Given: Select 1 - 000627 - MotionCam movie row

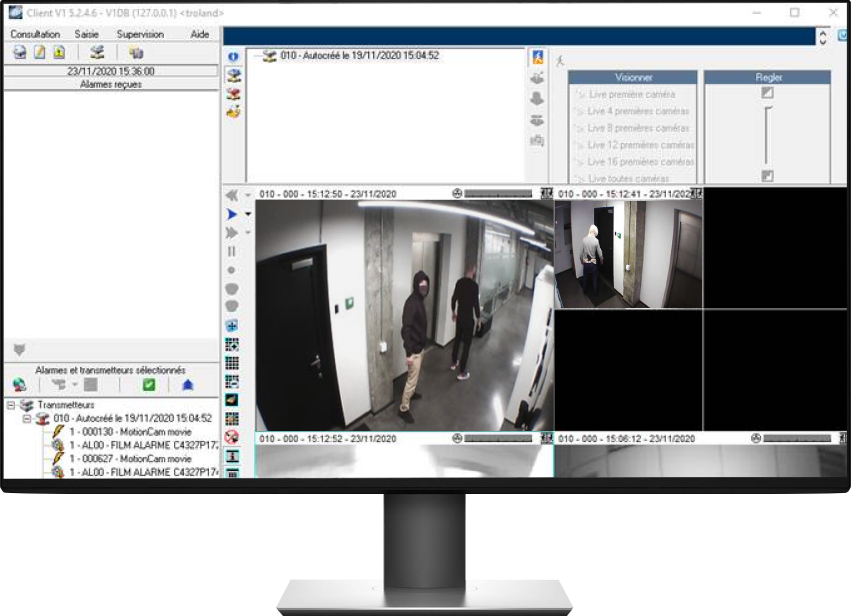Looking at the screenshot, I should 130,459.
